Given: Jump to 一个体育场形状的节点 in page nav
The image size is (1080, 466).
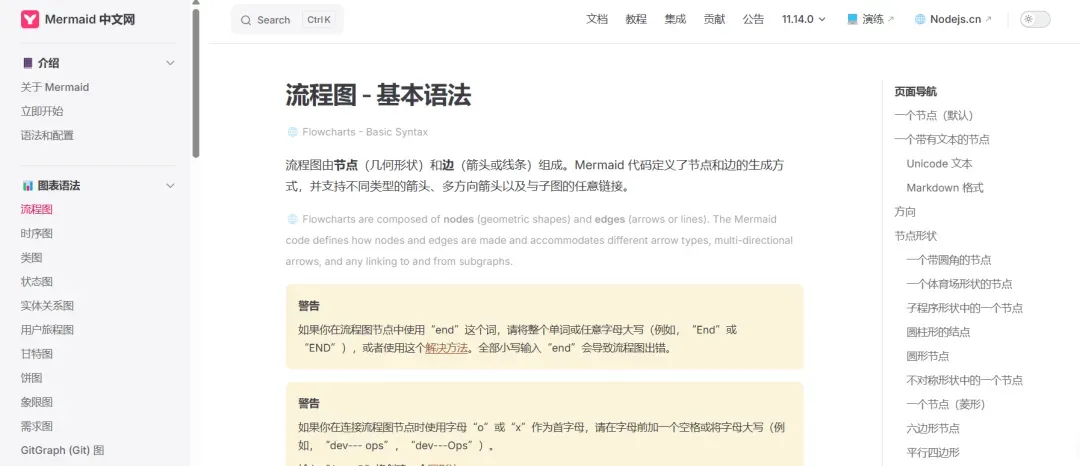Looking at the screenshot, I should 959,284.
